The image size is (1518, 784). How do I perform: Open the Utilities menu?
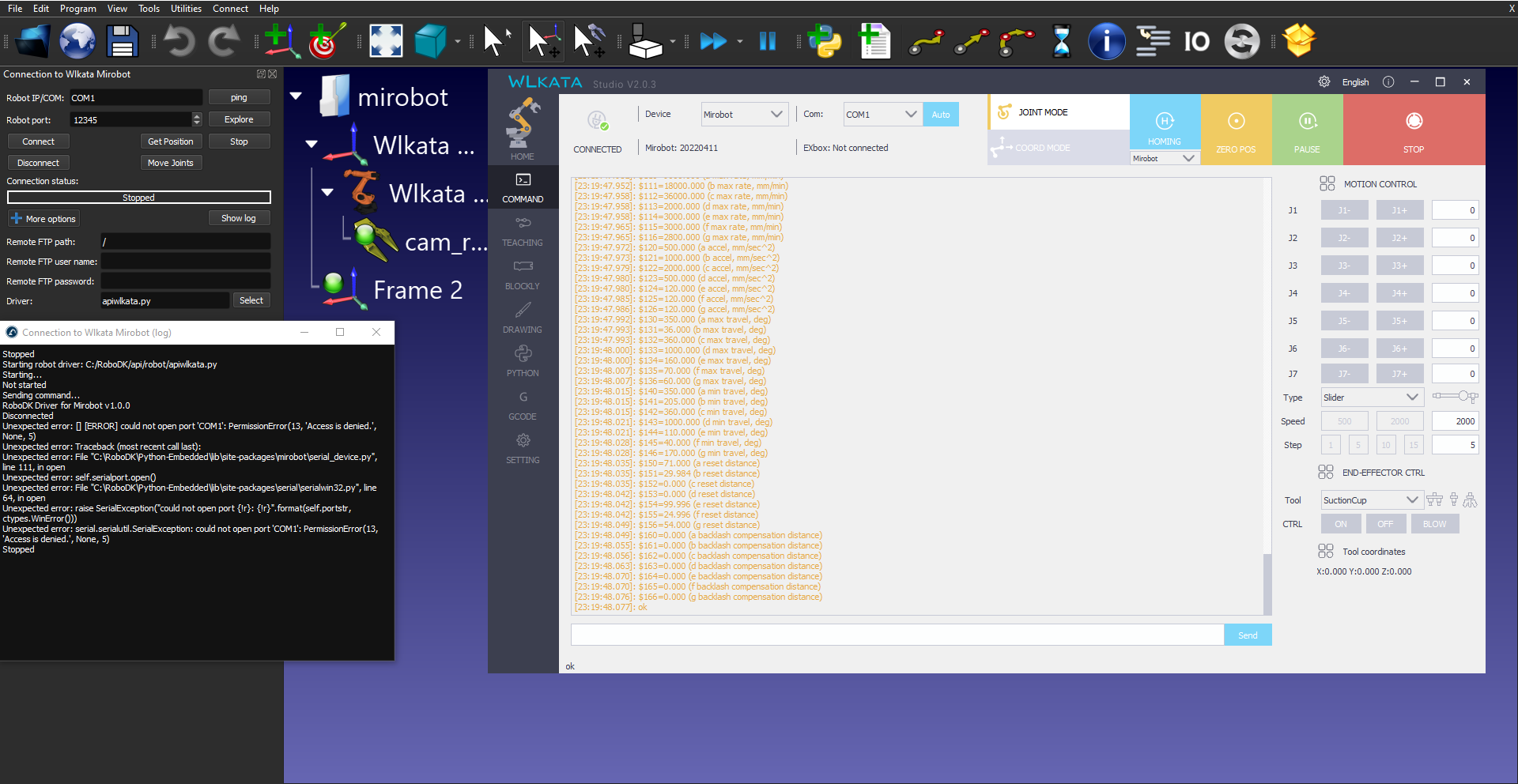(186, 9)
